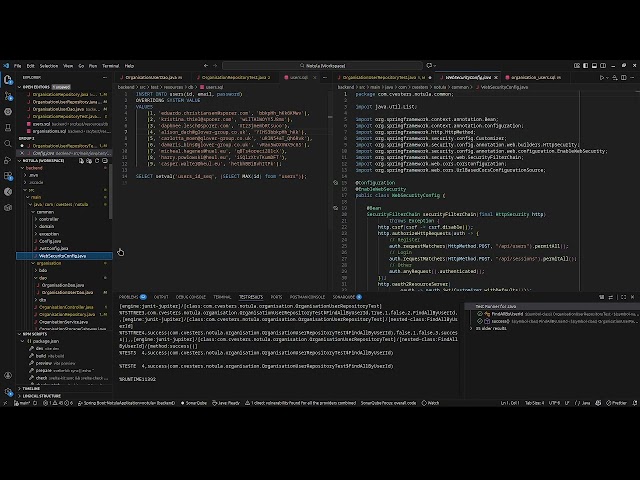640x480 pixels.
Task: Open the Testing beaker view
Action: click(x=8, y=128)
